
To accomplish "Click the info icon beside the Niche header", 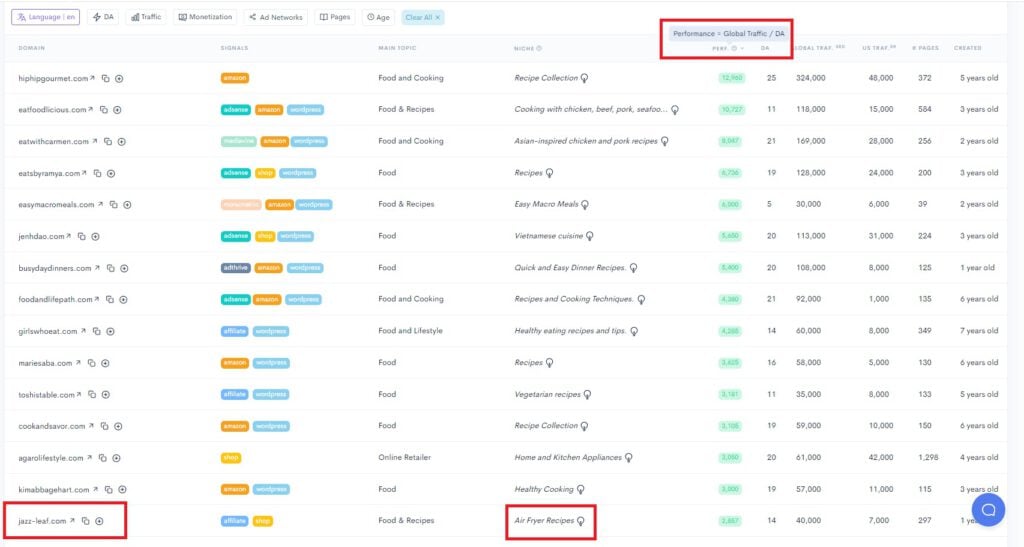I will 539,48.
